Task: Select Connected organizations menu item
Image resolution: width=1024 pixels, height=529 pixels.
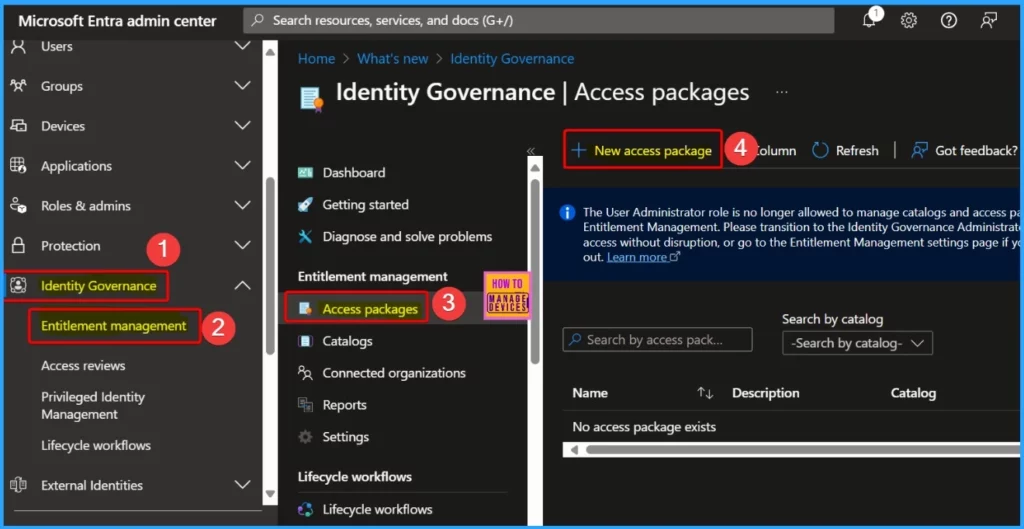Action: click(394, 373)
